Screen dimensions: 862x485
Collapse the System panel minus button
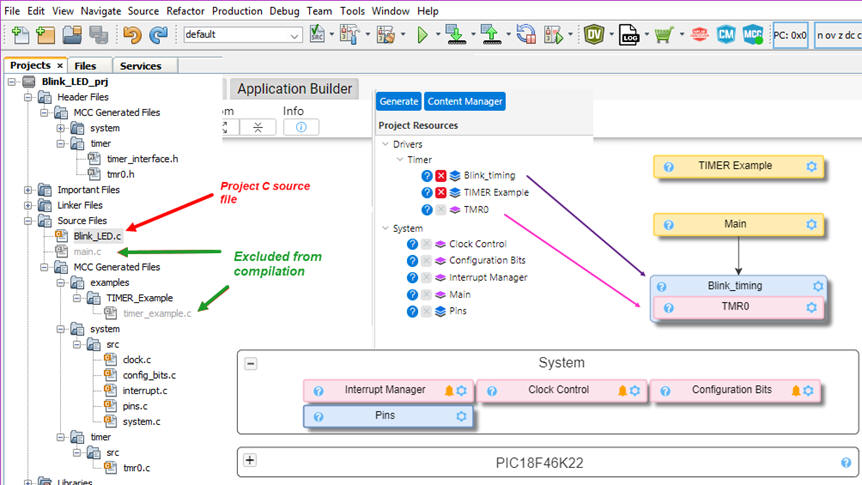pyautogui.click(x=251, y=363)
